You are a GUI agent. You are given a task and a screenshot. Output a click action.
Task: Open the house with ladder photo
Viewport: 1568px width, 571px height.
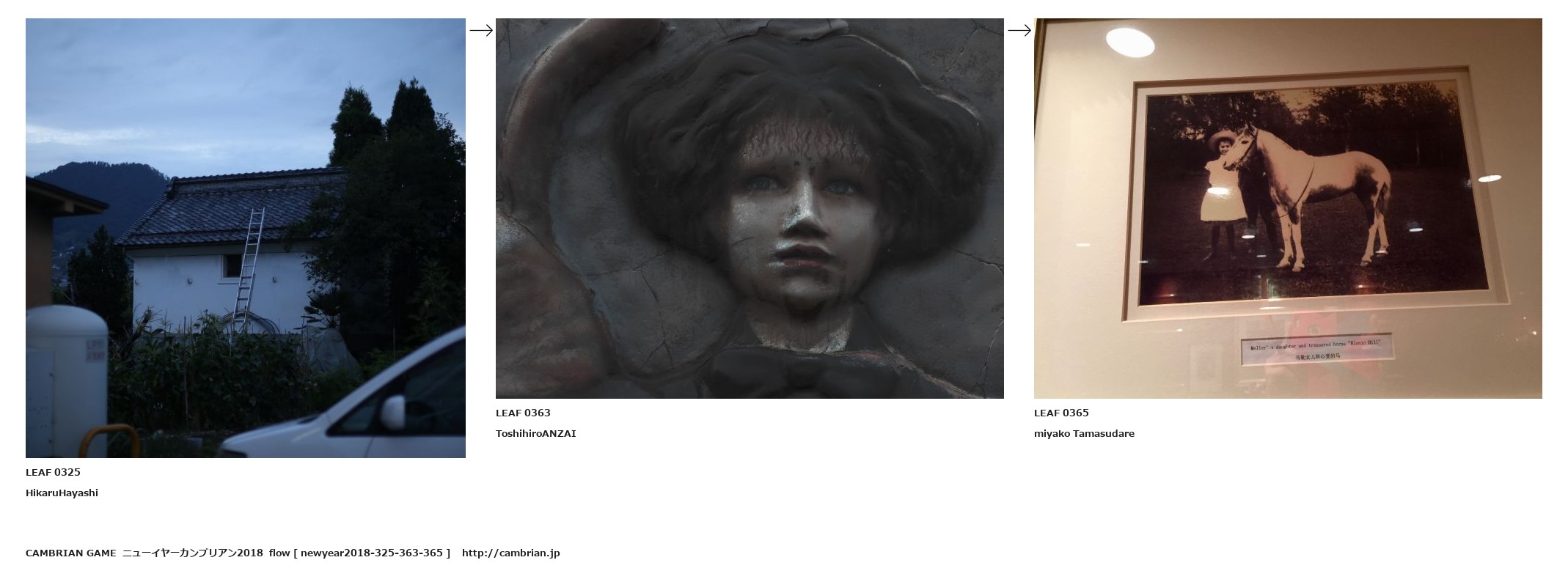[x=246, y=238]
